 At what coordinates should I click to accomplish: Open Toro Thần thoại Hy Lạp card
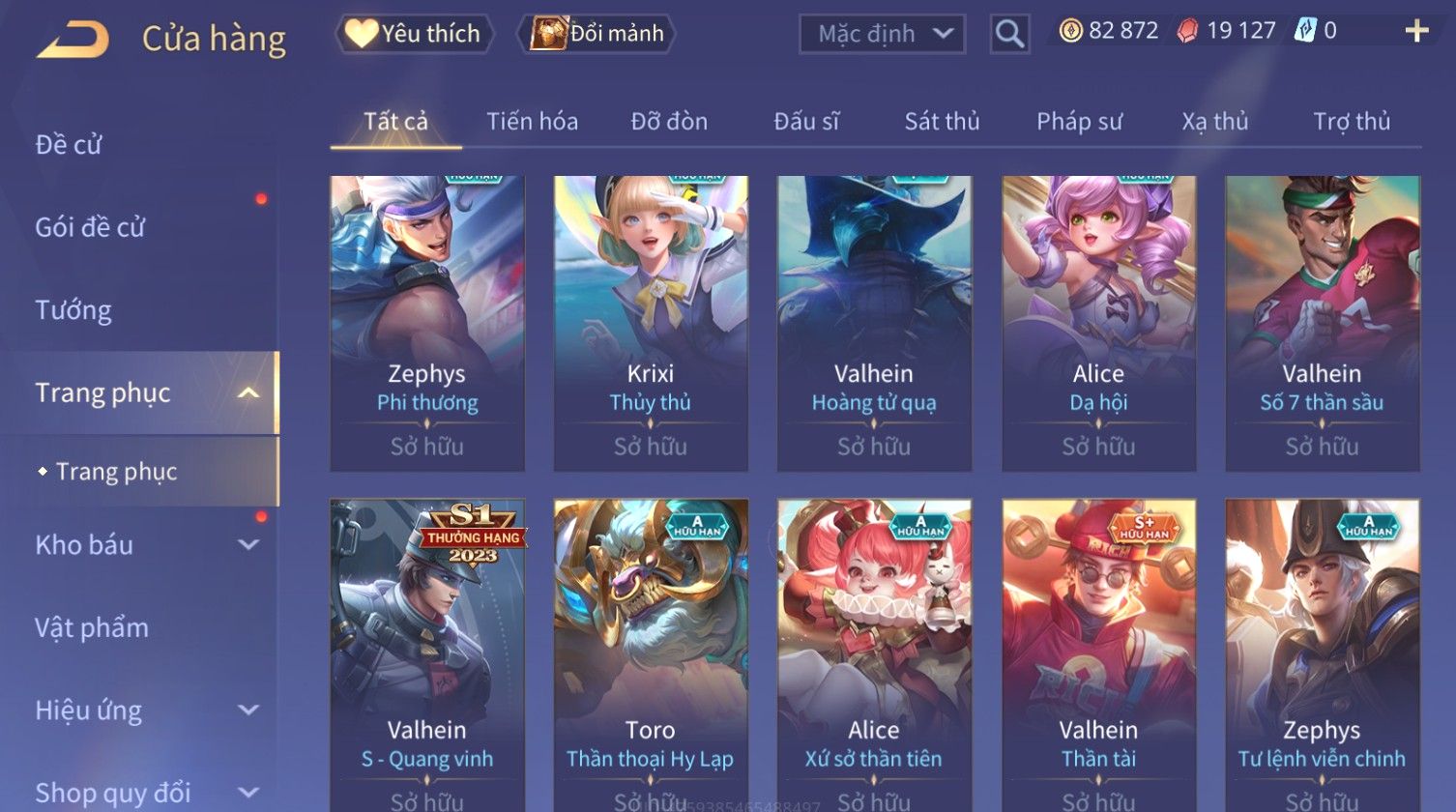click(x=651, y=654)
